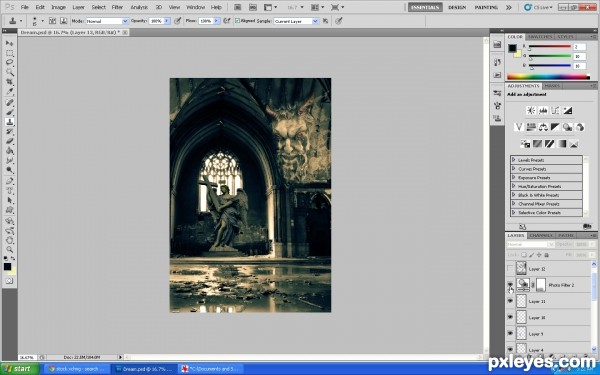
Task: Open the CS Live button
Action: pyautogui.click(x=539, y=7)
